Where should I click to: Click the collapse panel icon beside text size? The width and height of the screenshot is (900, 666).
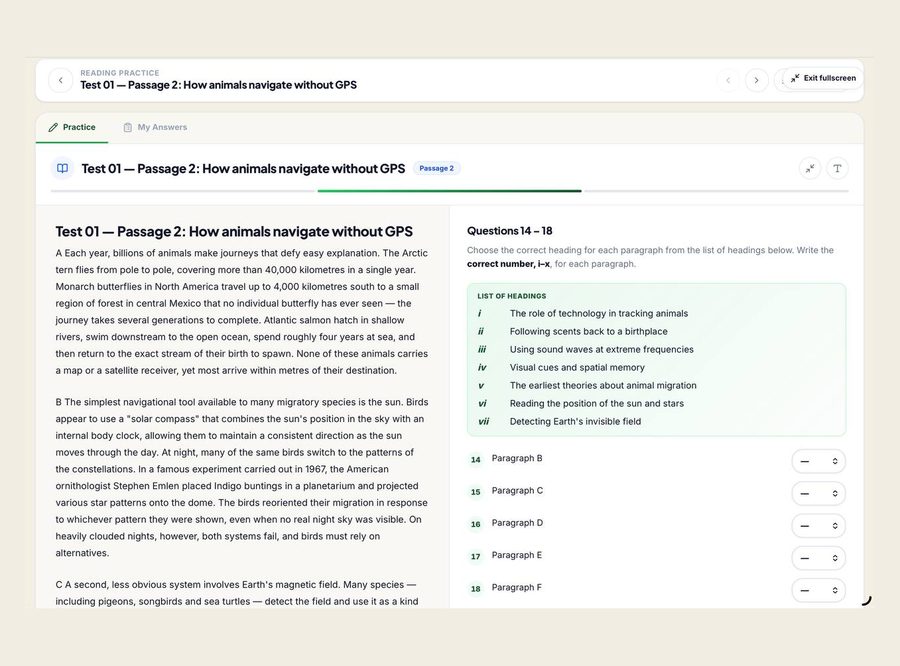click(810, 168)
